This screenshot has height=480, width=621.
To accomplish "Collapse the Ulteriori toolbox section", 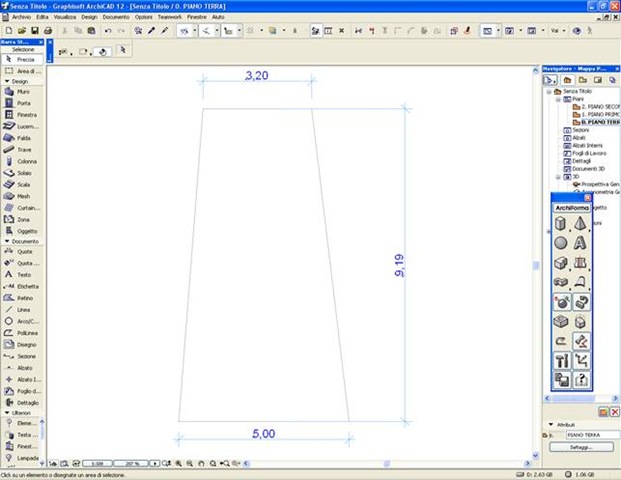I will click(7, 413).
